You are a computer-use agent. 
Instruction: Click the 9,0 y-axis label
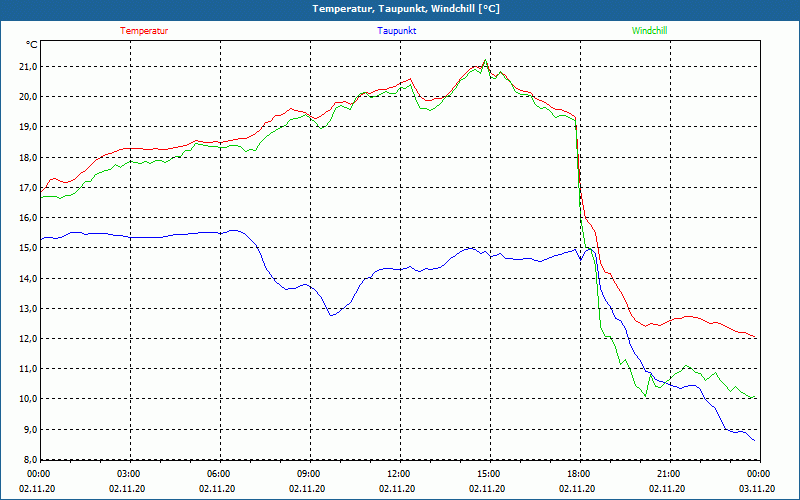(30, 430)
